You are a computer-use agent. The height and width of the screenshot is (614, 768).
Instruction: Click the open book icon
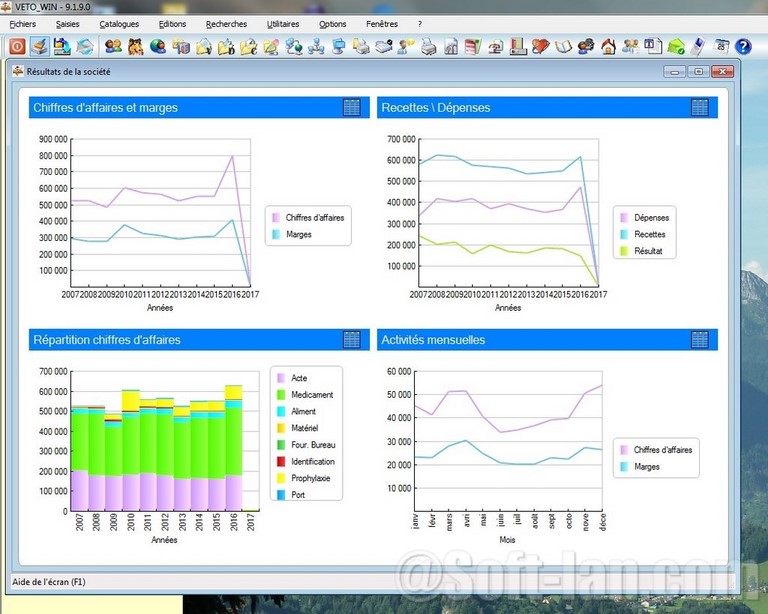pyautogui.click(x=563, y=46)
